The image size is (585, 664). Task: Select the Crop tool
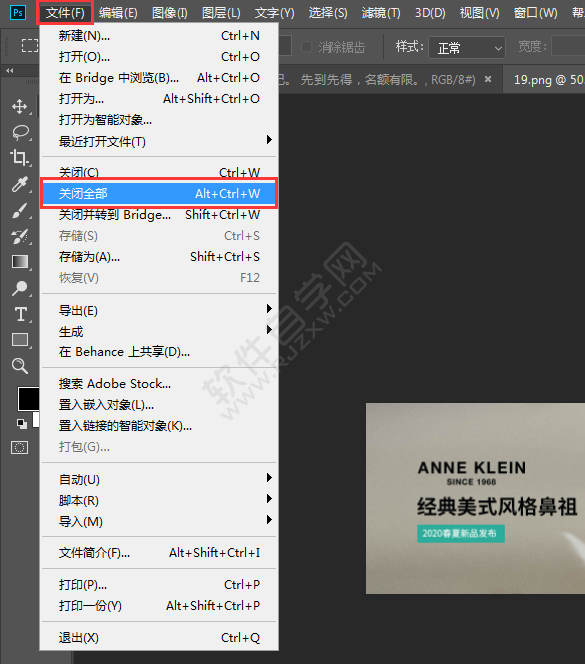[x=20, y=158]
